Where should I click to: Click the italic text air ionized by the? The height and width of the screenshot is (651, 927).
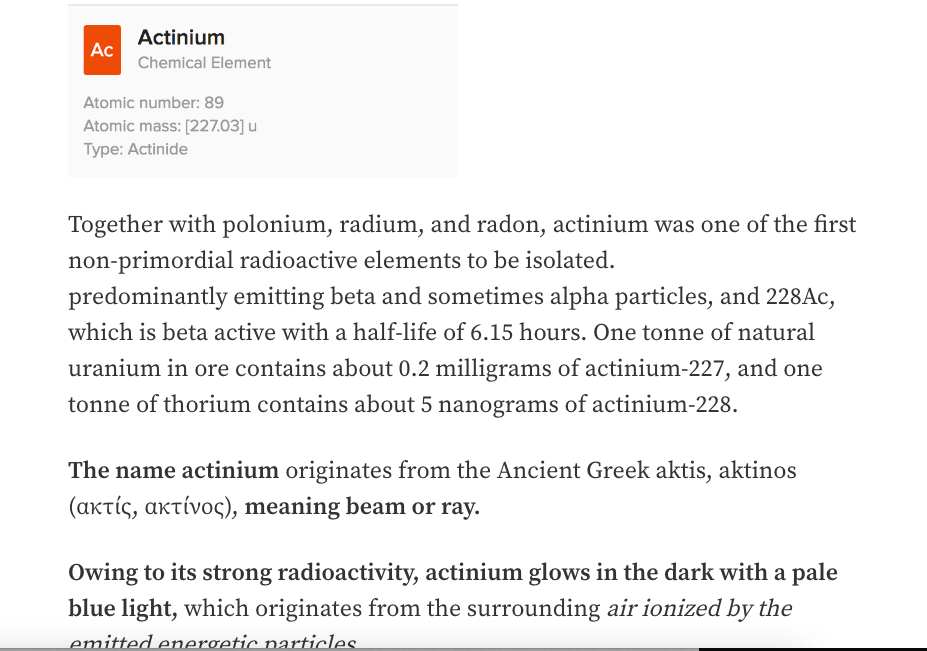click(x=699, y=608)
